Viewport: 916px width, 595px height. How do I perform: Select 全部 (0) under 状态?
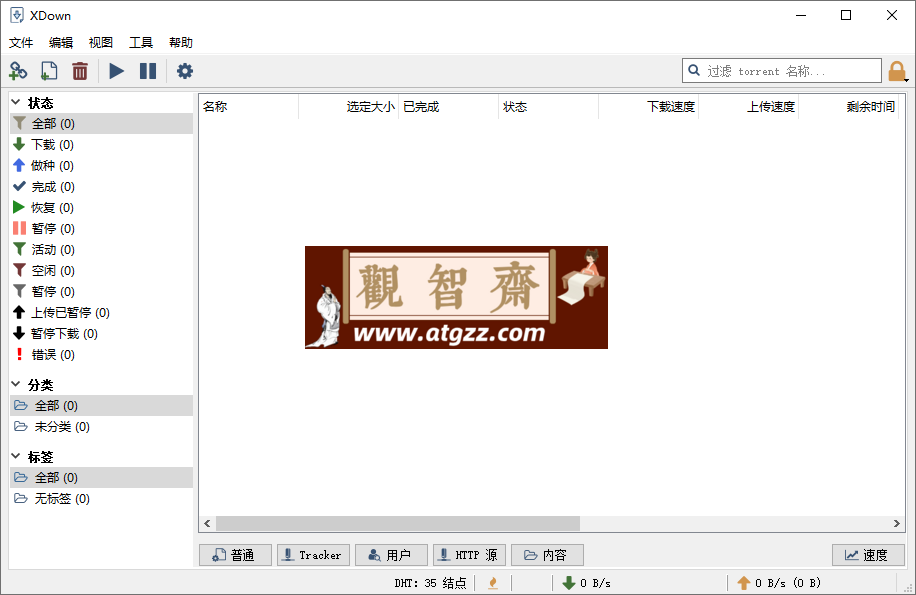(102, 124)
